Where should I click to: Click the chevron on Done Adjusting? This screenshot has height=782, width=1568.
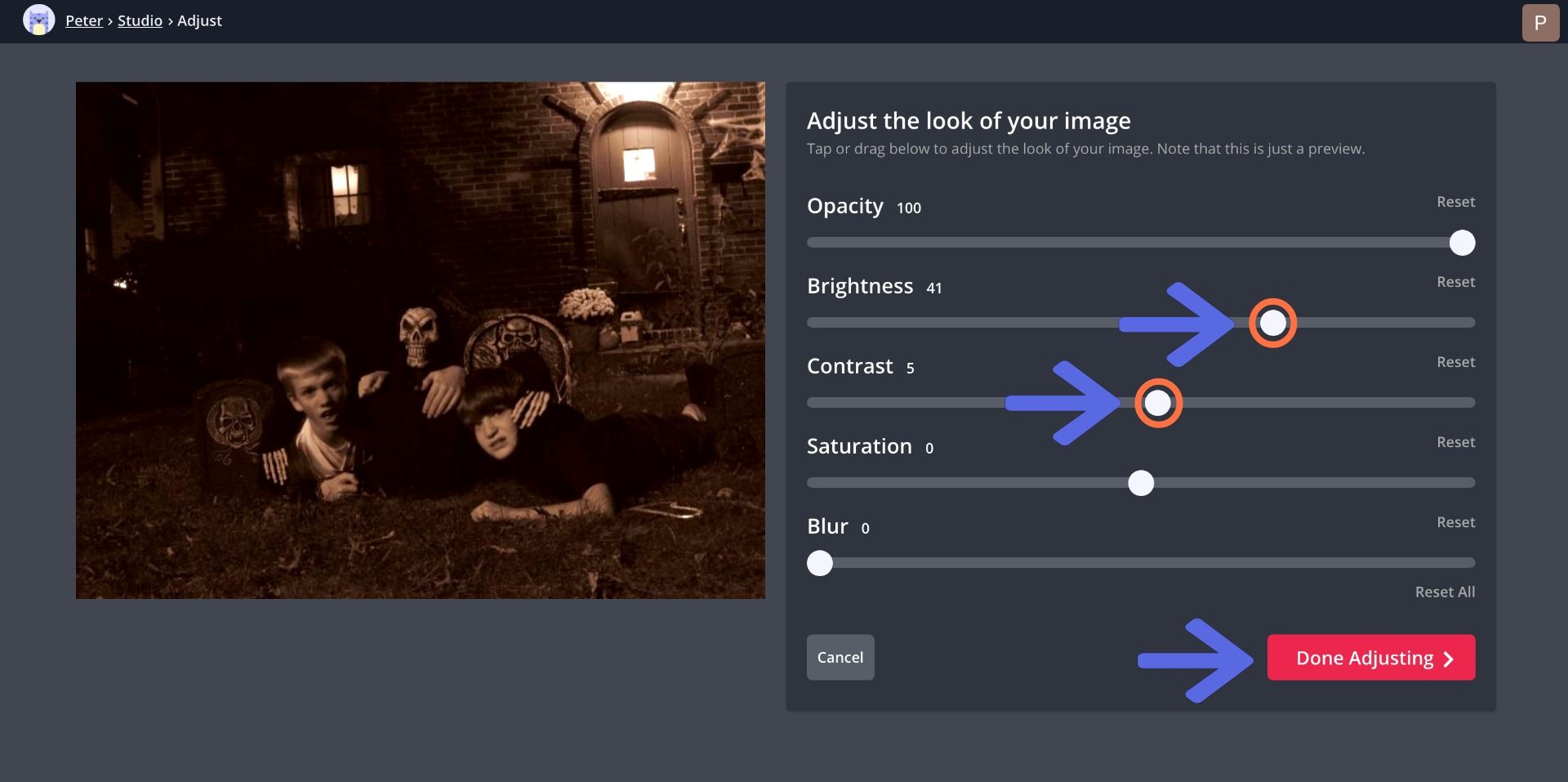point(1449,659)
